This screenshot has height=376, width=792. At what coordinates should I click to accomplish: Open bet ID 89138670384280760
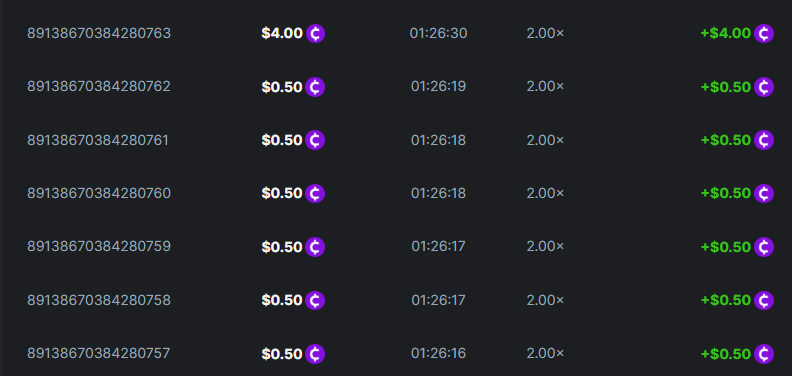click(x=99, y=194)
